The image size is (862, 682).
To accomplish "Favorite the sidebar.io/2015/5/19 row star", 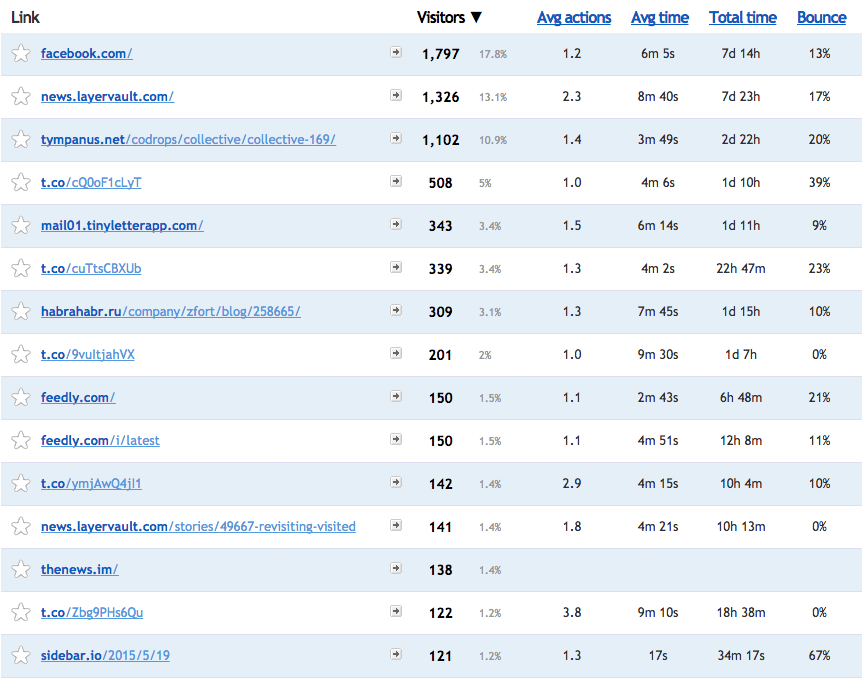I will [21, 655].
